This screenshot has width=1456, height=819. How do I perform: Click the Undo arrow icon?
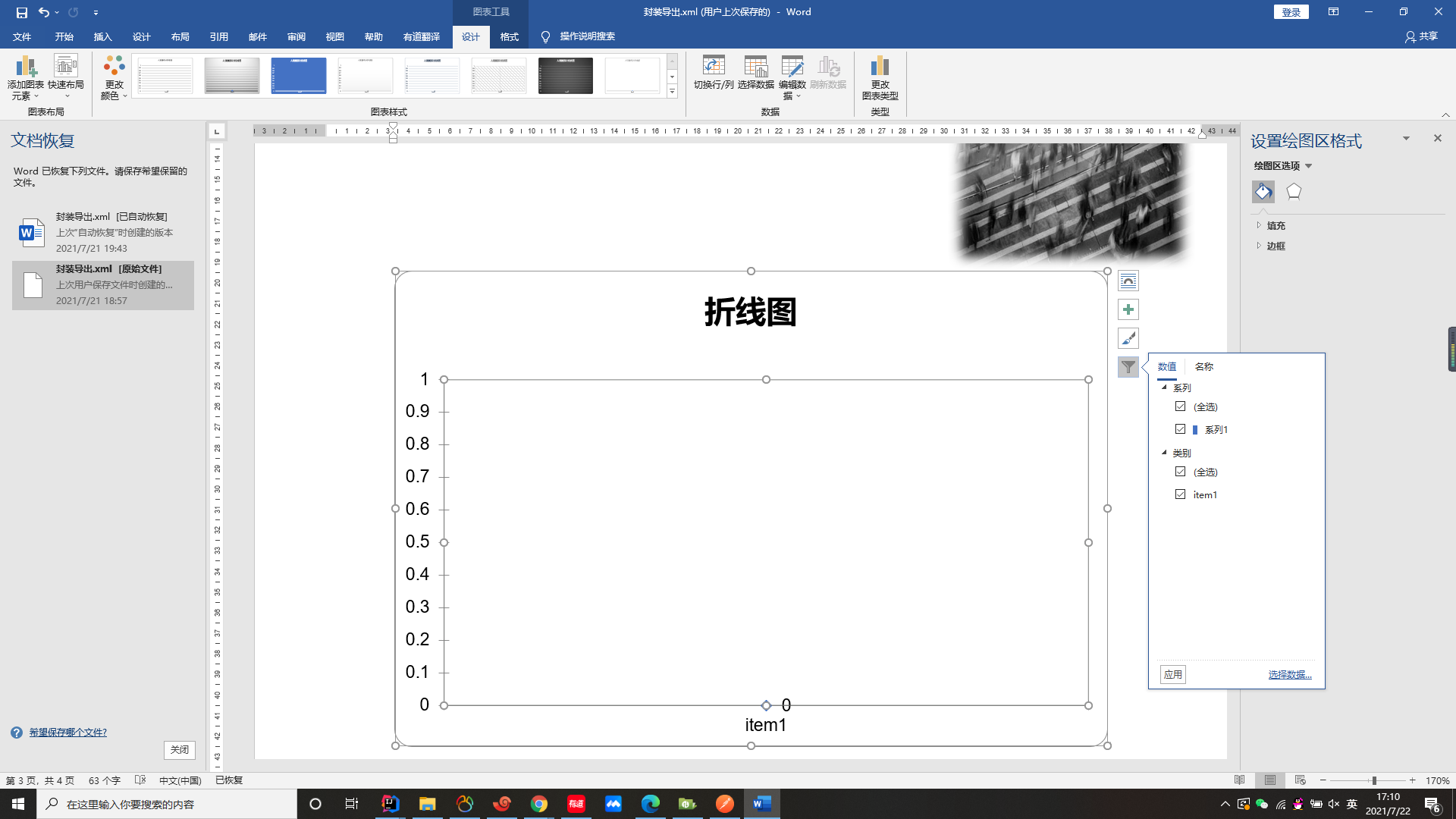point(43,12)
